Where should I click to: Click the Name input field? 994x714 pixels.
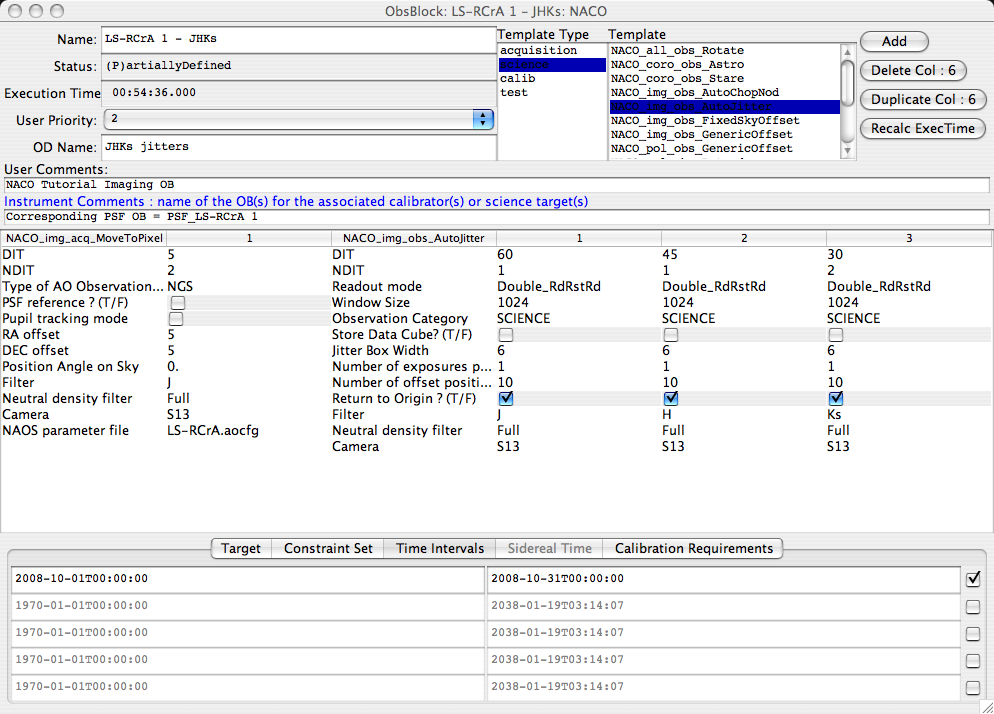[298, 39]
